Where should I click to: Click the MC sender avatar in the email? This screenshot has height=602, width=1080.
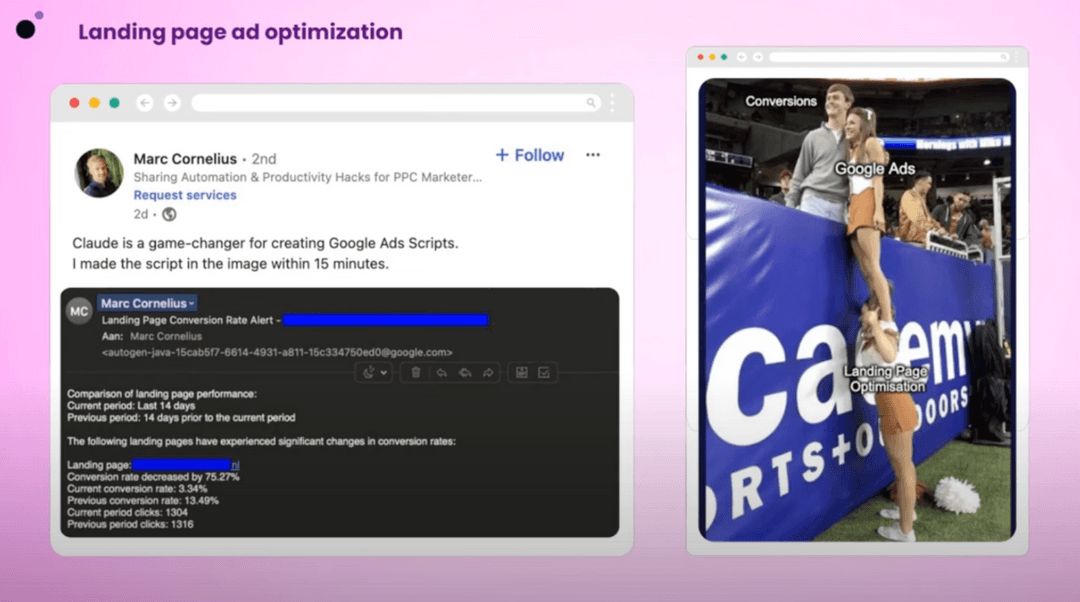coord(79,311)
